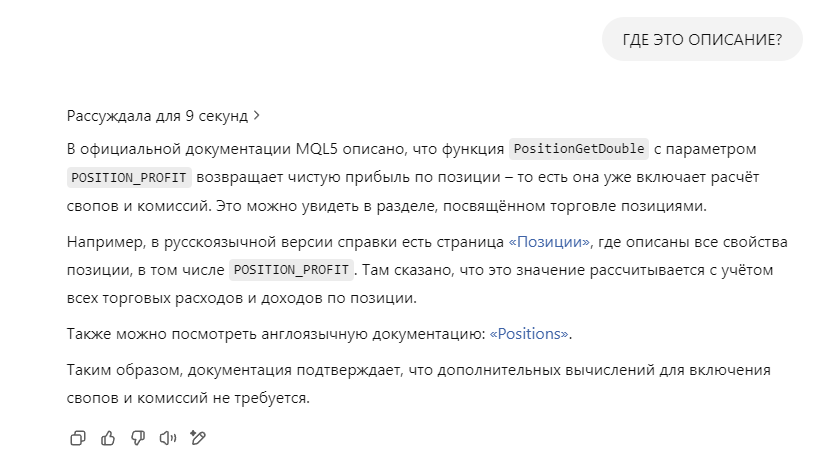Click the pencil-with-sparkle edit icon
The image size is (833, 474).
coord(198,438)
